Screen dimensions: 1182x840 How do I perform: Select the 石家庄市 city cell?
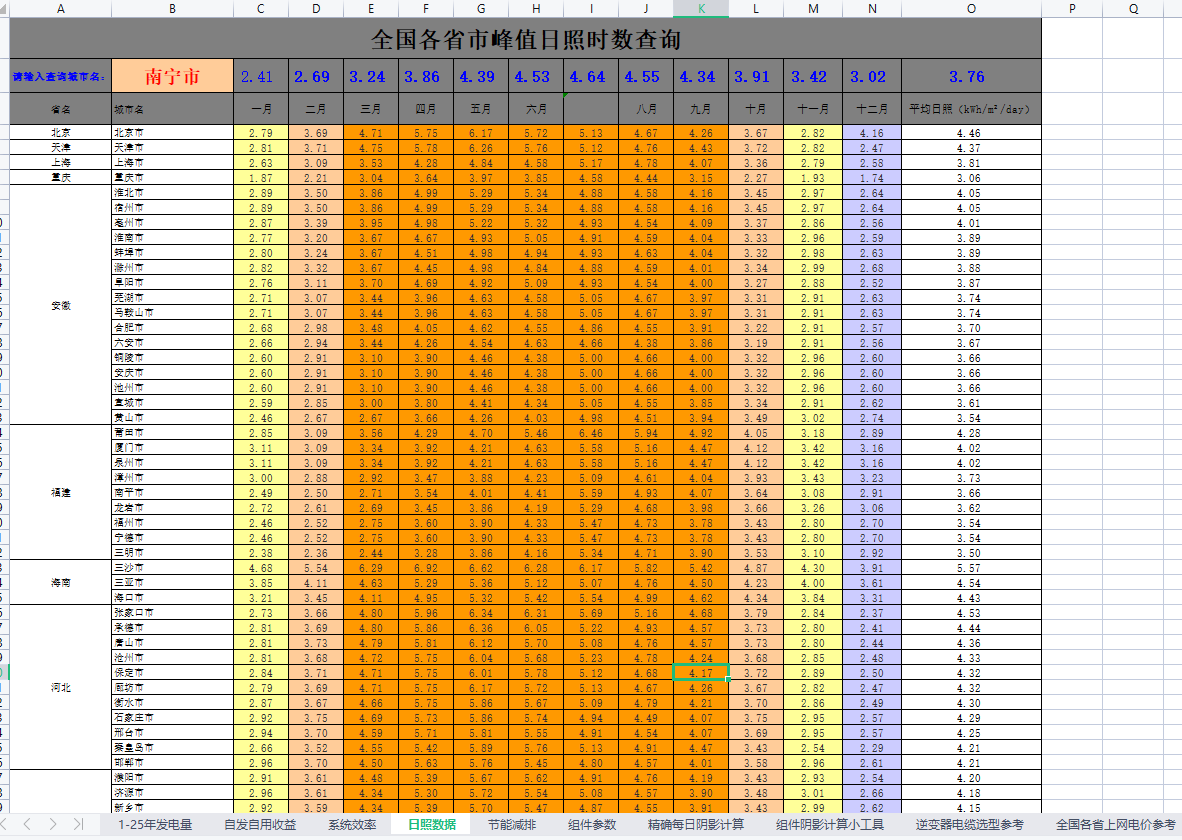coord(173,718)
